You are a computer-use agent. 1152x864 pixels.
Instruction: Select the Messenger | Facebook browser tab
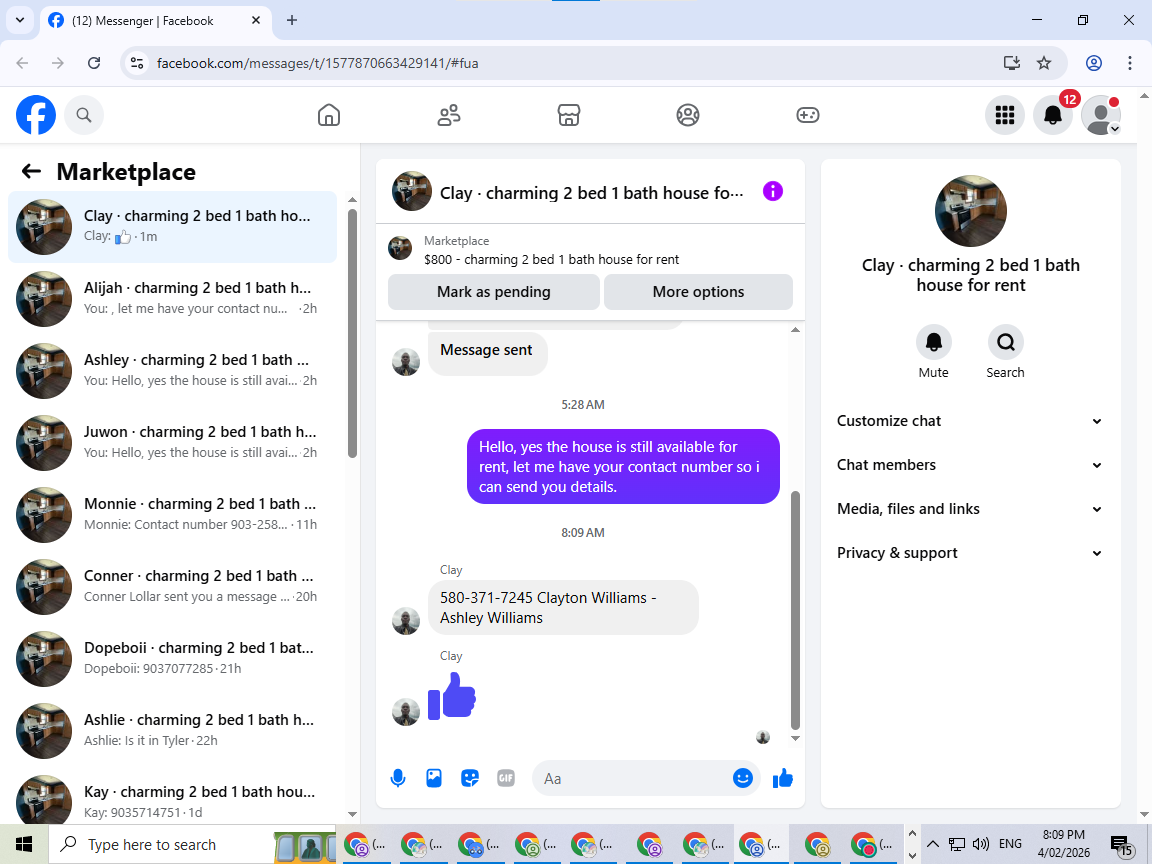[x=154, y=21]
